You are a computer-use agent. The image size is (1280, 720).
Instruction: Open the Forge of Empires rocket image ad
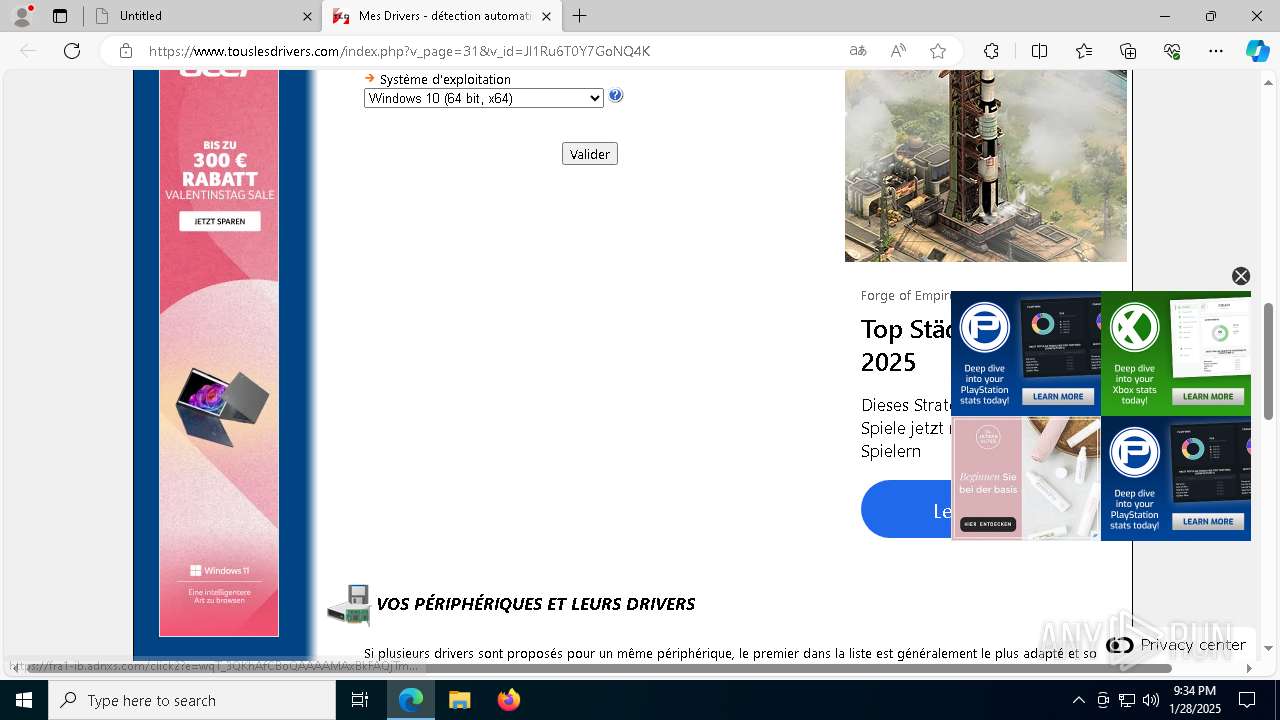986,166
